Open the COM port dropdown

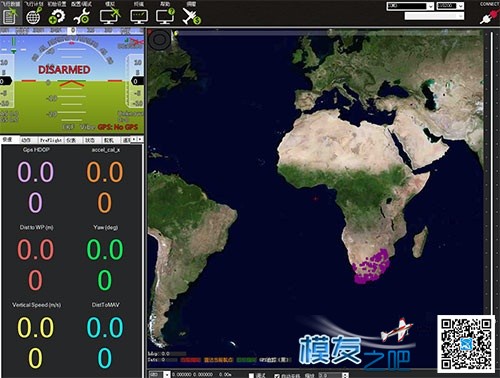click(410, 6)
